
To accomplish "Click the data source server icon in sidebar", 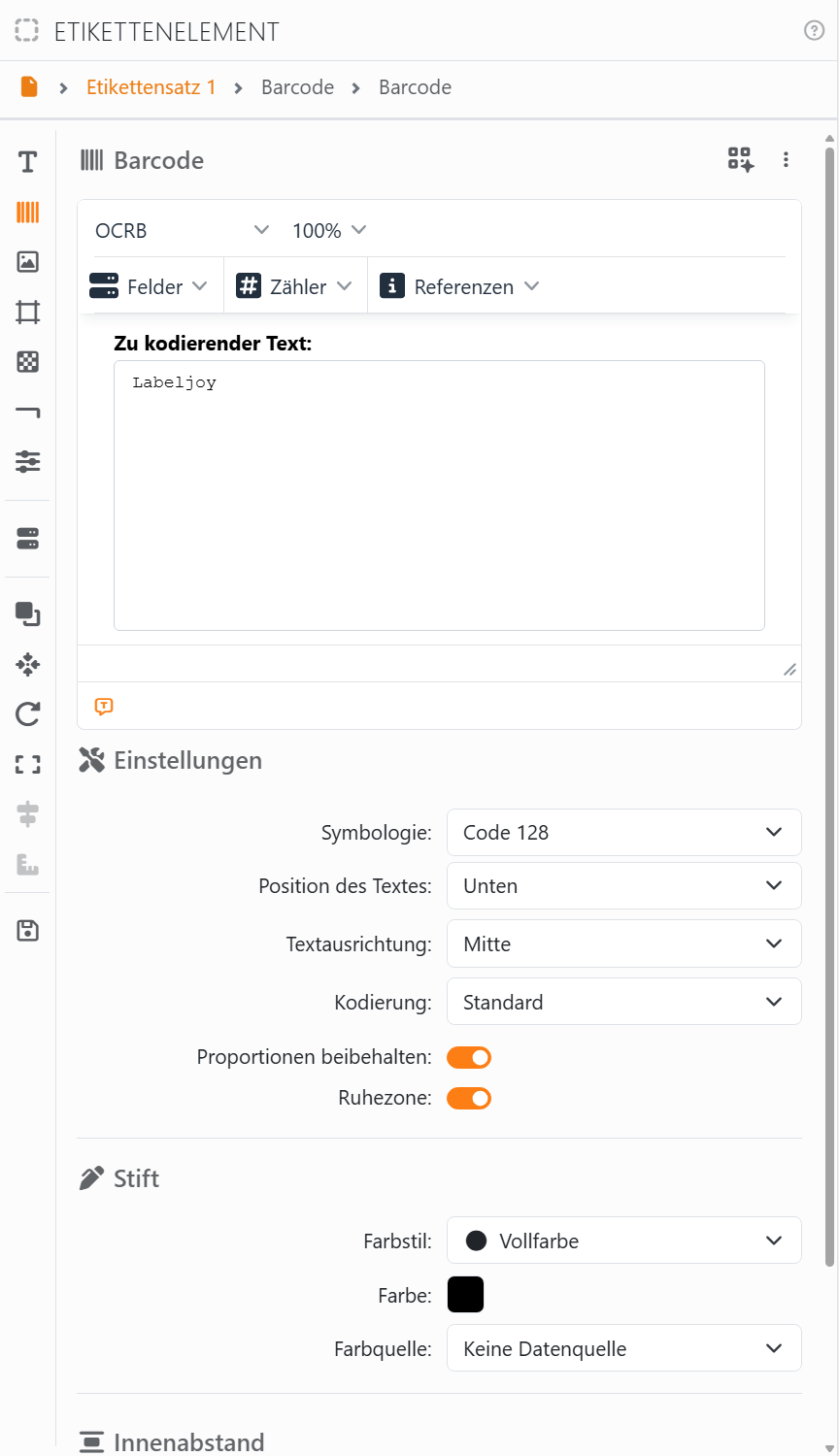I will click(28, 539).
